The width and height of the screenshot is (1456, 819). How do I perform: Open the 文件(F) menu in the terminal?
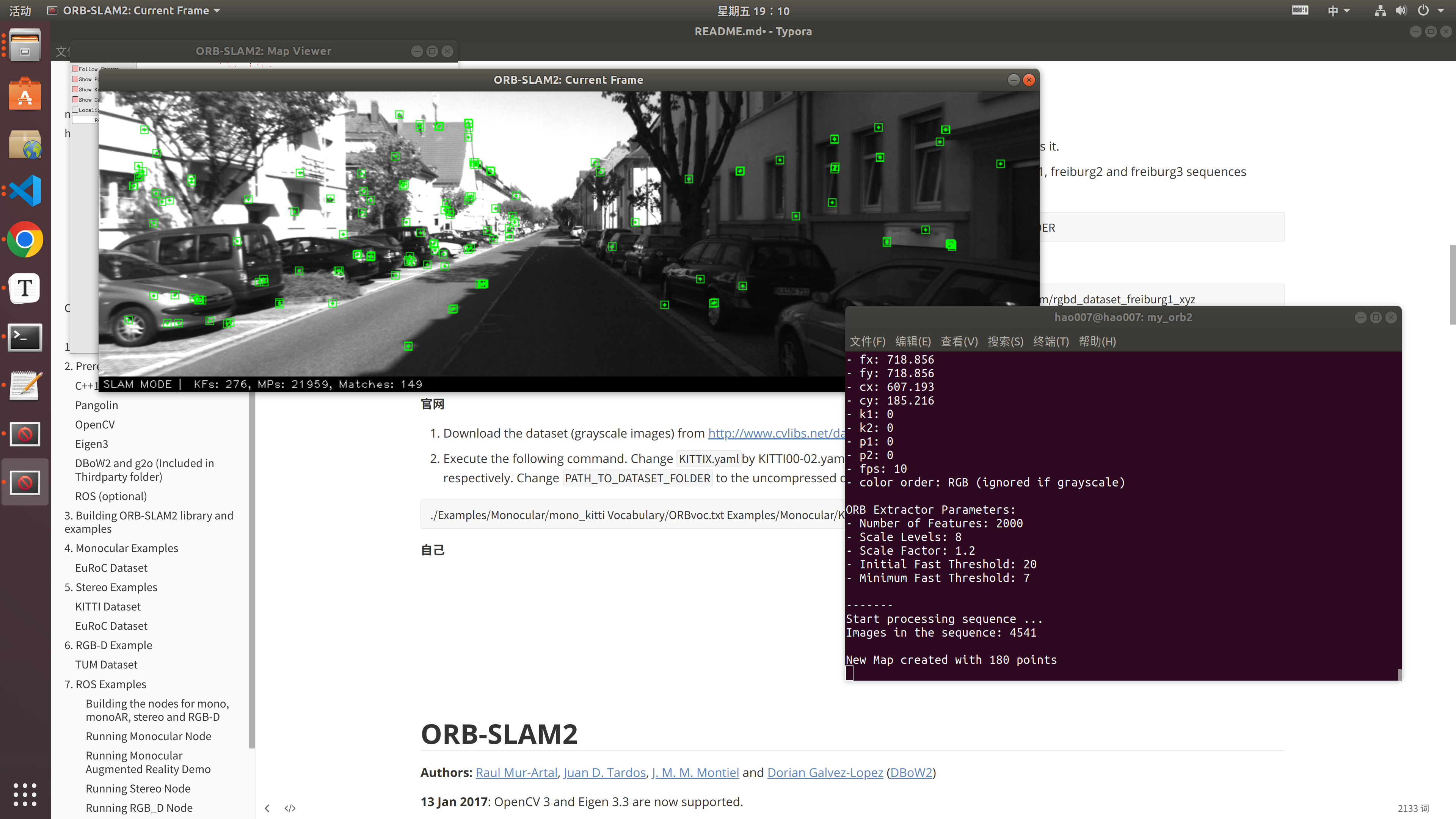(867, 341)
